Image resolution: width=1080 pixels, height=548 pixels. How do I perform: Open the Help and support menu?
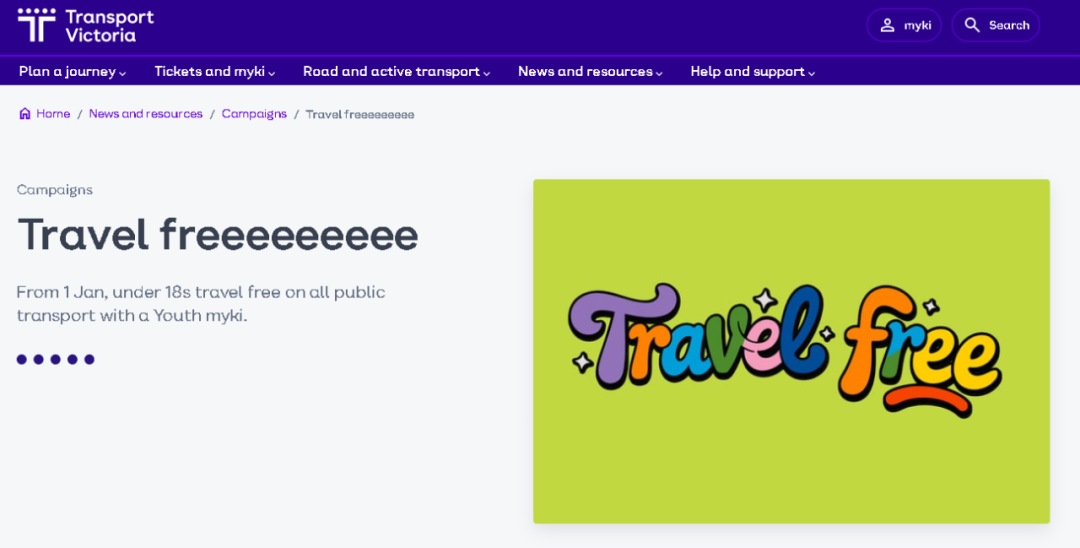[x=752, y=72]
